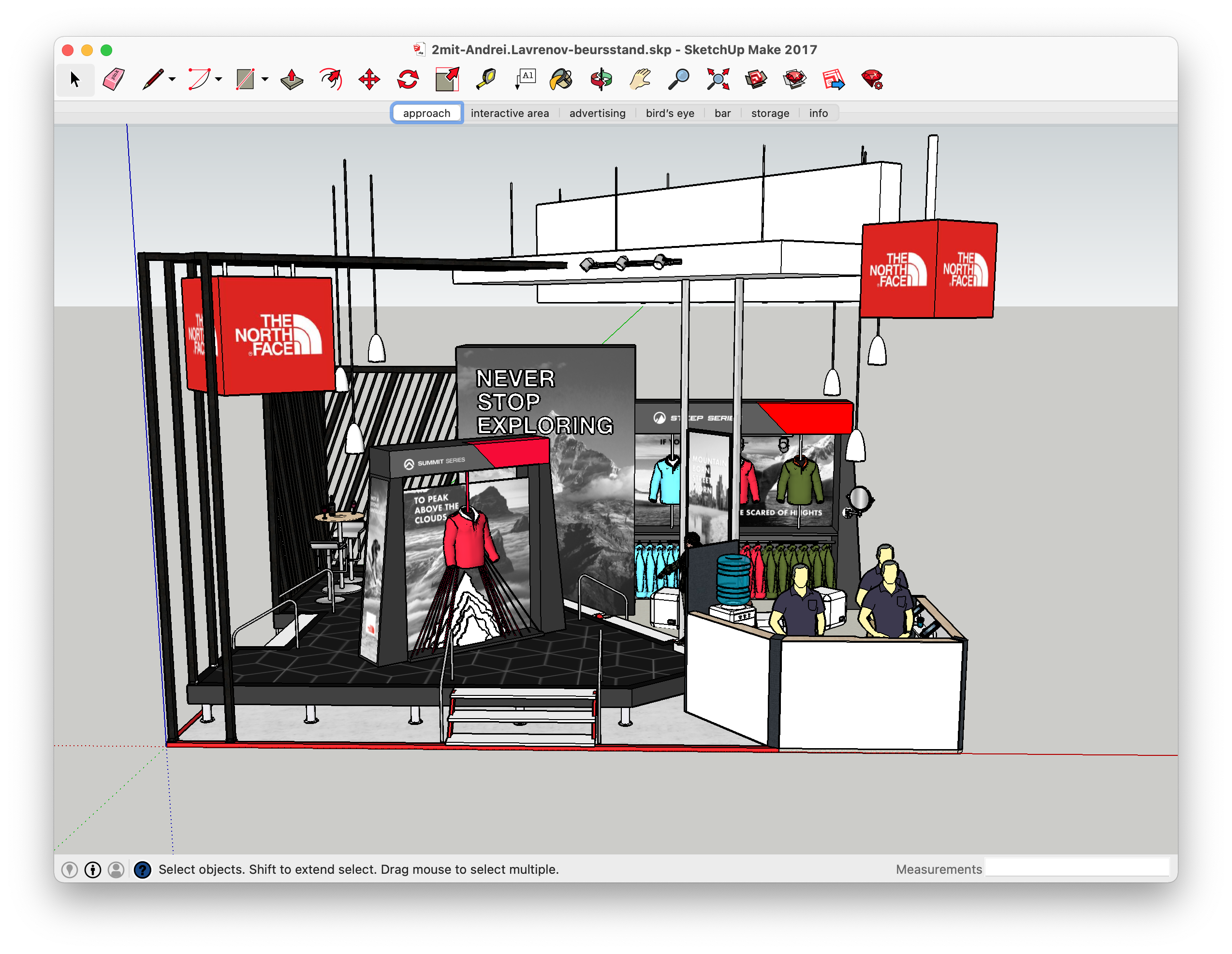Viewport: 1232px width, 954px height.
Task: Go to the storage scene tab
Action: point(769,113)
